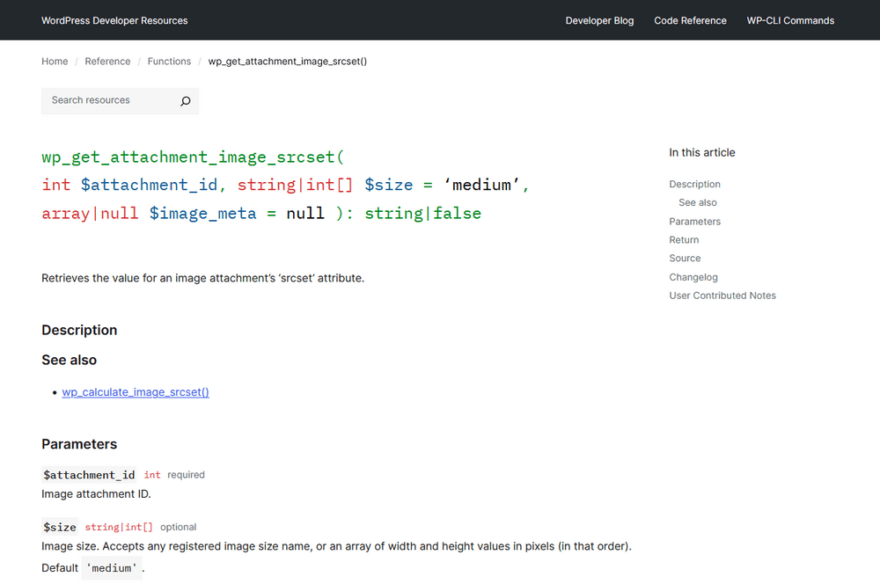View User Contributed Notes via sidebar link
Screen dimensions: 880x584
tap(722, 295)
